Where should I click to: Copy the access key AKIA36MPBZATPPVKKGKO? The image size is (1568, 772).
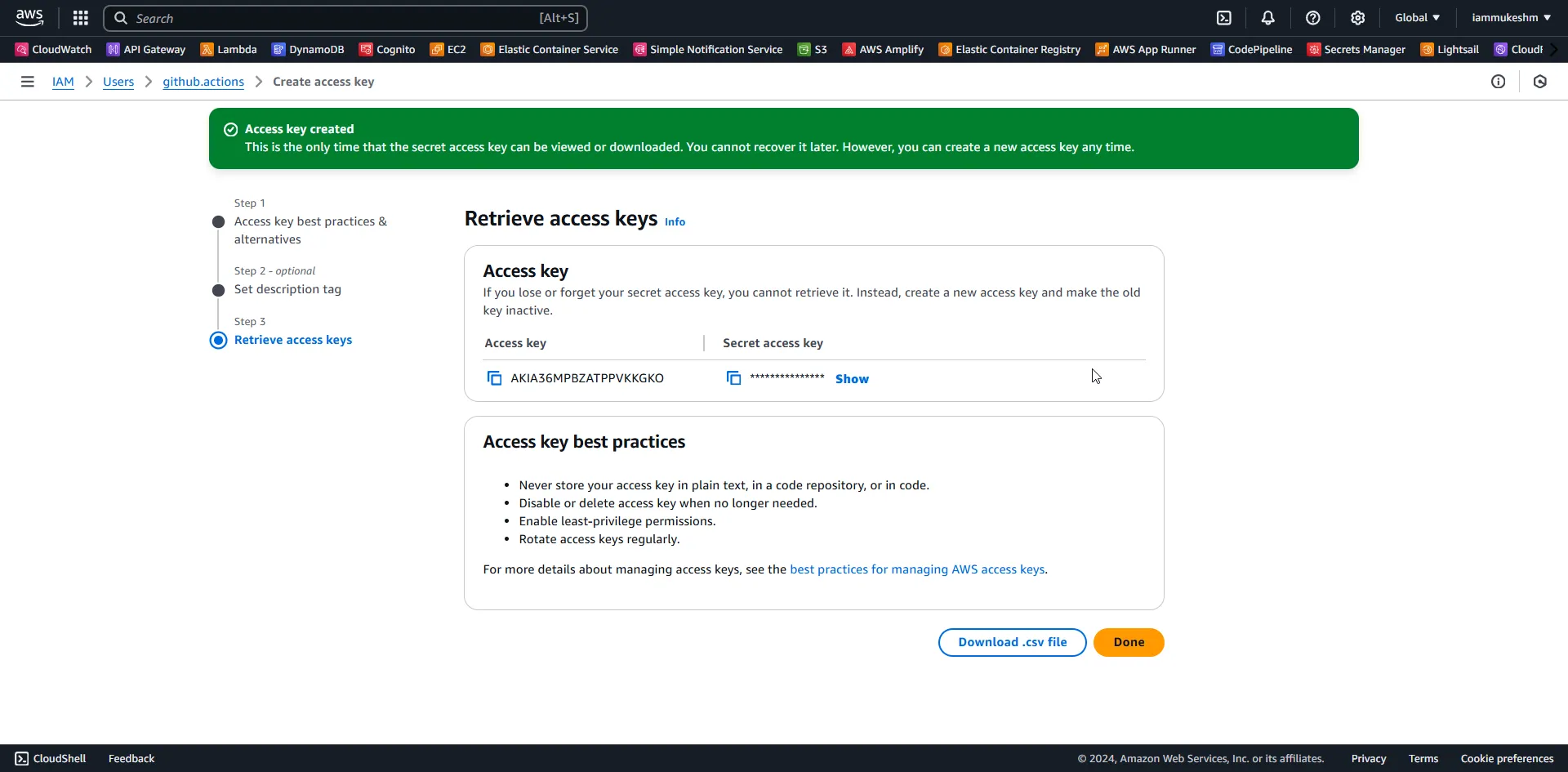click(493, 378)
